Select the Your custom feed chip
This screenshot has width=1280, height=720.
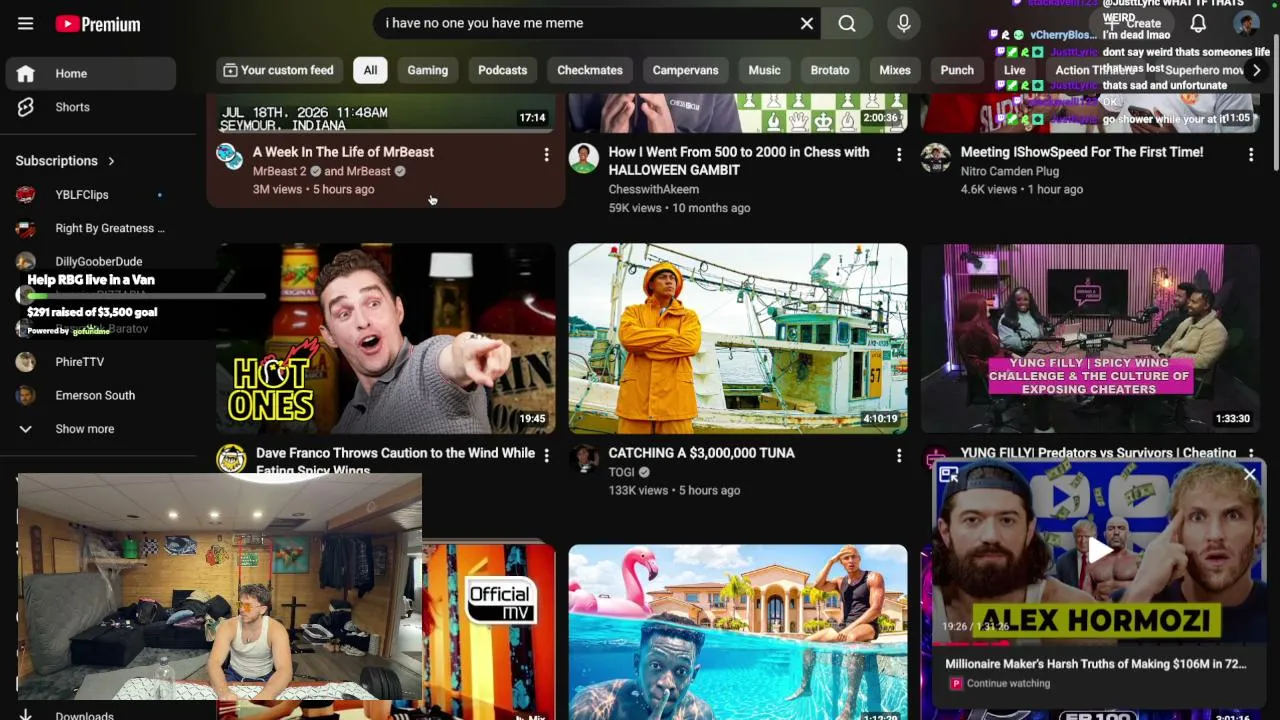click(278, 70)
